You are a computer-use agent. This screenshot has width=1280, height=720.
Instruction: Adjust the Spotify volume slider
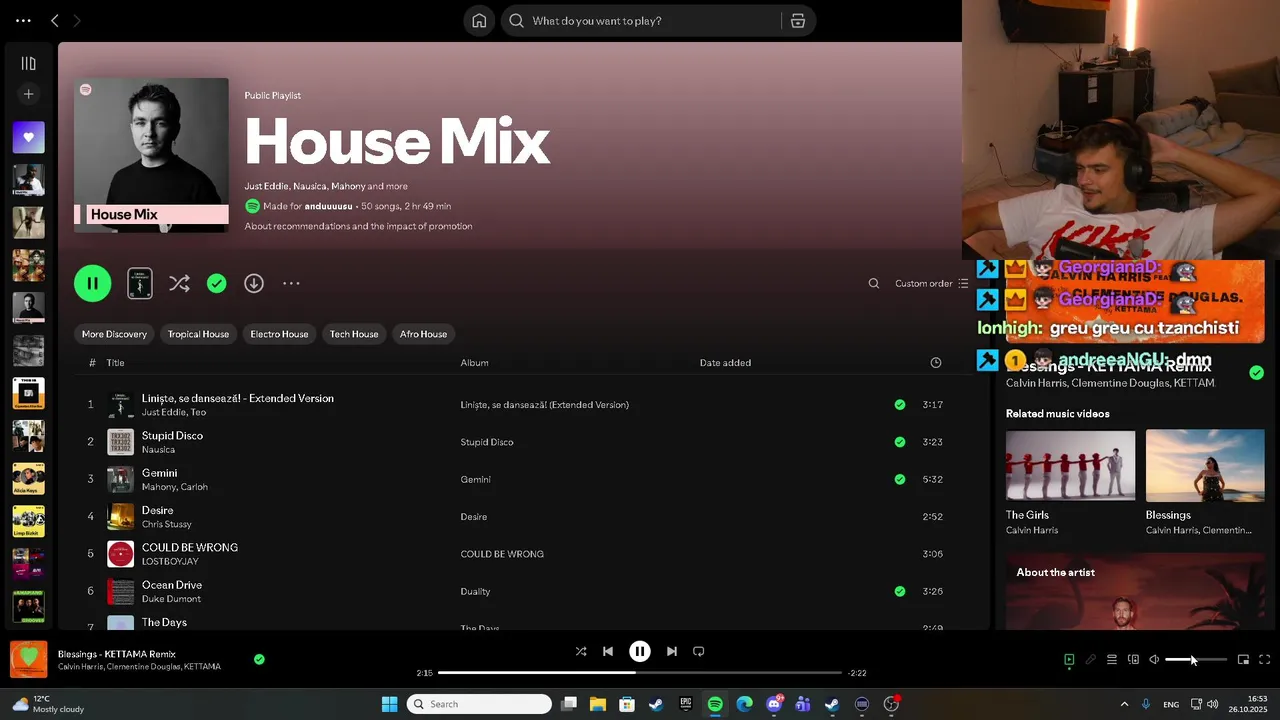pos(1196,660)
